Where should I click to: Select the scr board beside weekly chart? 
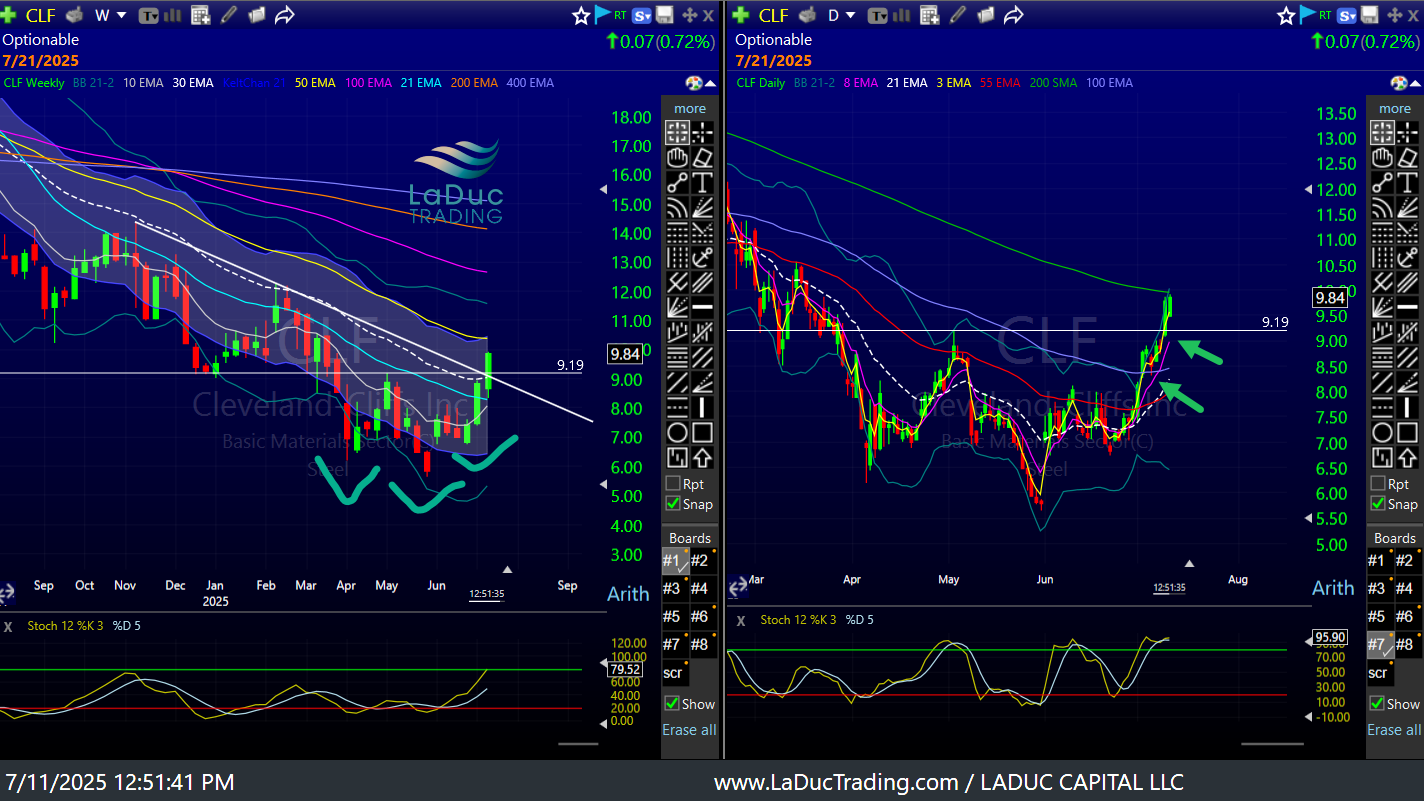674,672
